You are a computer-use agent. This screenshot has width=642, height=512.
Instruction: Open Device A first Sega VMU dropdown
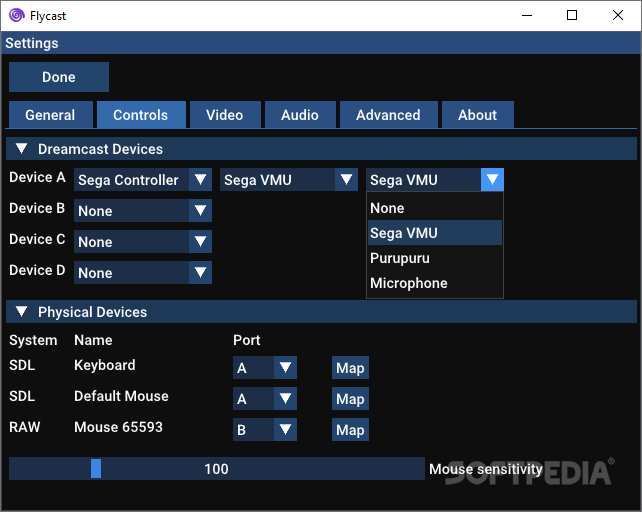[x=289, y=180]
